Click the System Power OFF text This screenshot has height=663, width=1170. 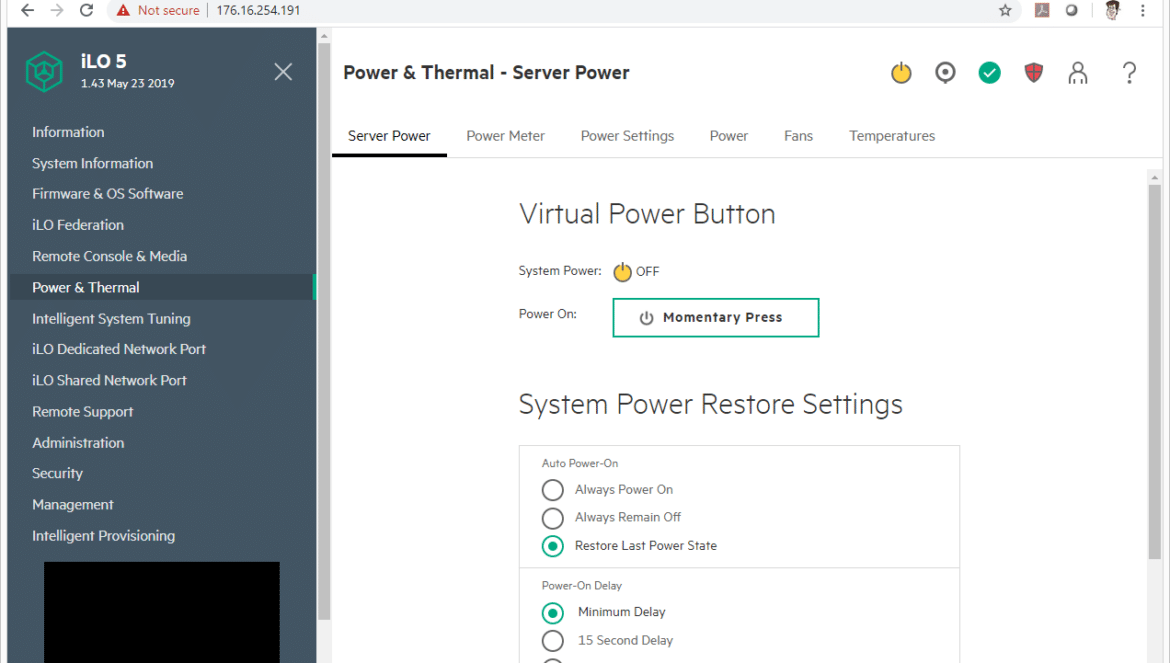pyautogui.click(x=647, y=271)
